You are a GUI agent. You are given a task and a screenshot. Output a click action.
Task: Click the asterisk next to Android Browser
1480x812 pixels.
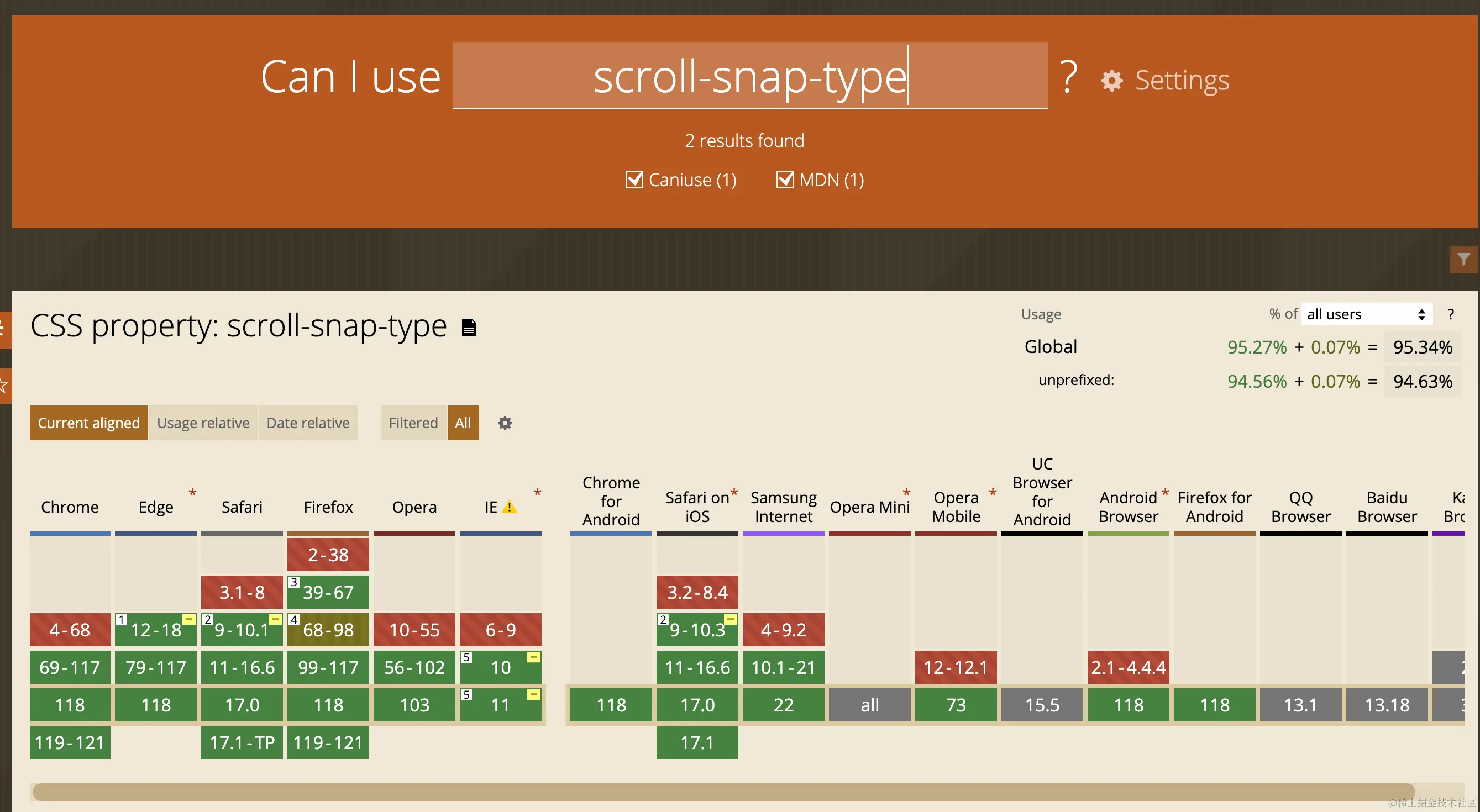click(1164, 493)
